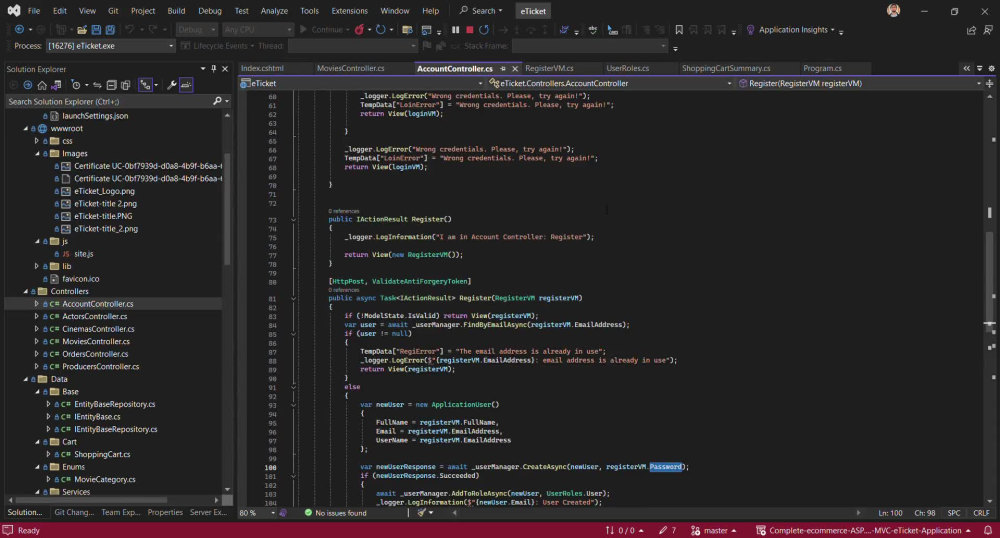
Task: Click the Save file toolbar icon
Action: click(96, 29)
